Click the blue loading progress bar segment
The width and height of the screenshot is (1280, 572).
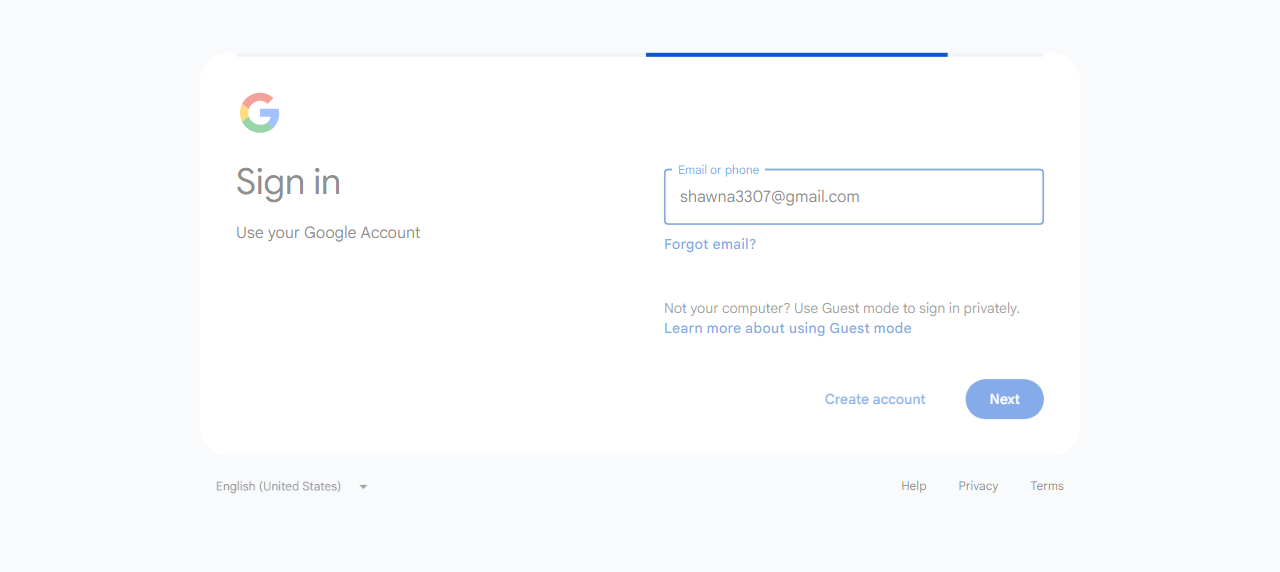pyautogui.click(x=797, y=55)
